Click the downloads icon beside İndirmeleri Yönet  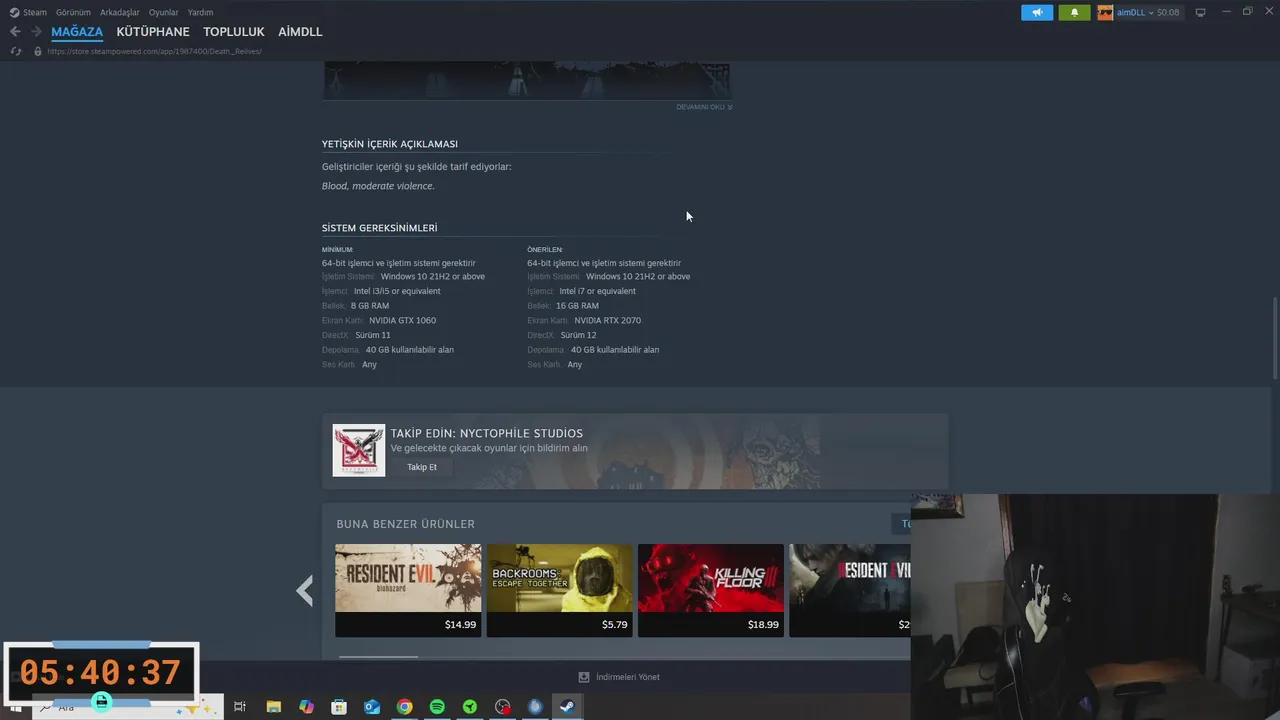coord(584,677)
